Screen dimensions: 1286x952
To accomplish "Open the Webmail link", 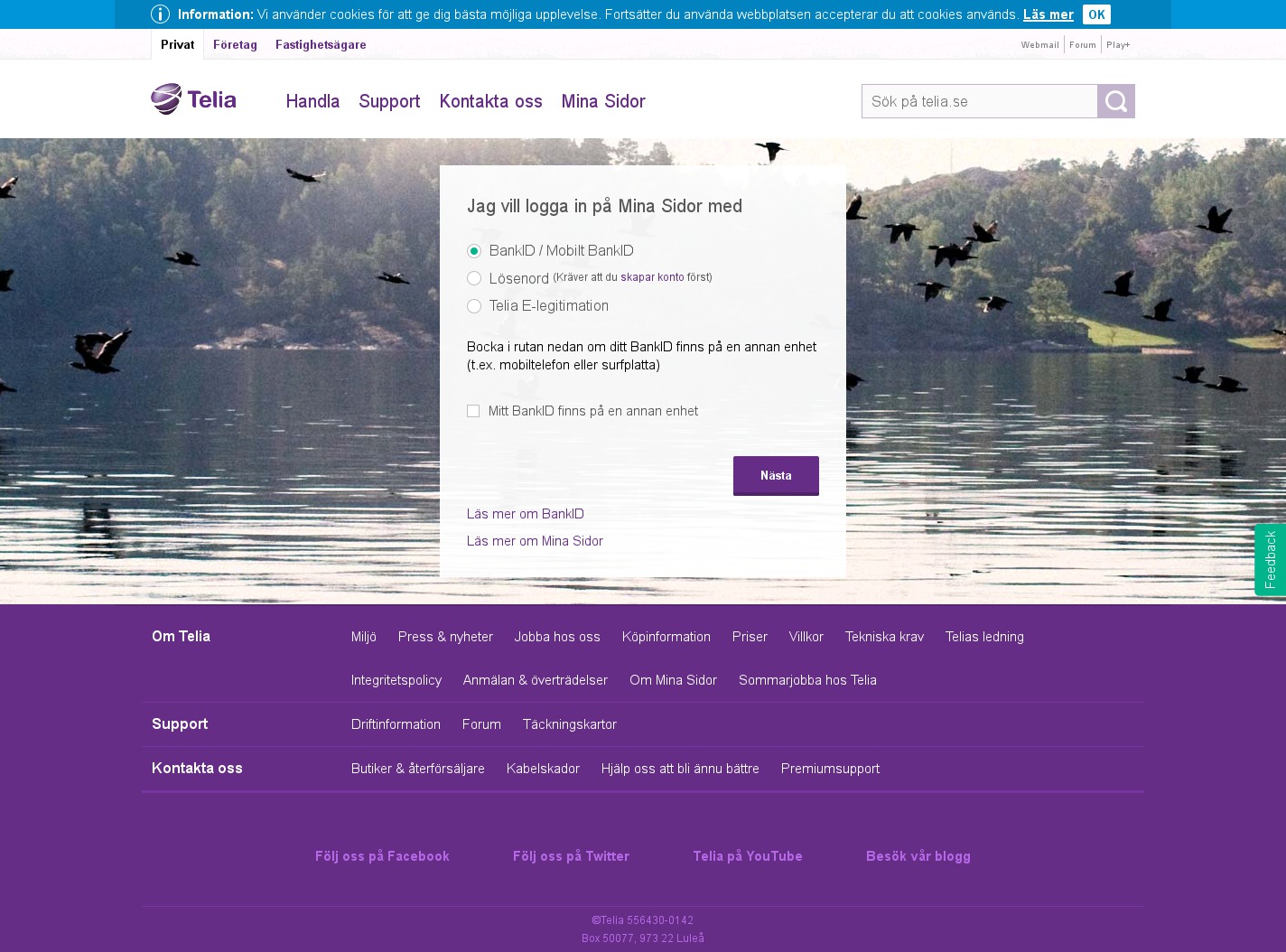I will pyautogui.click(x=1040, y=44).
